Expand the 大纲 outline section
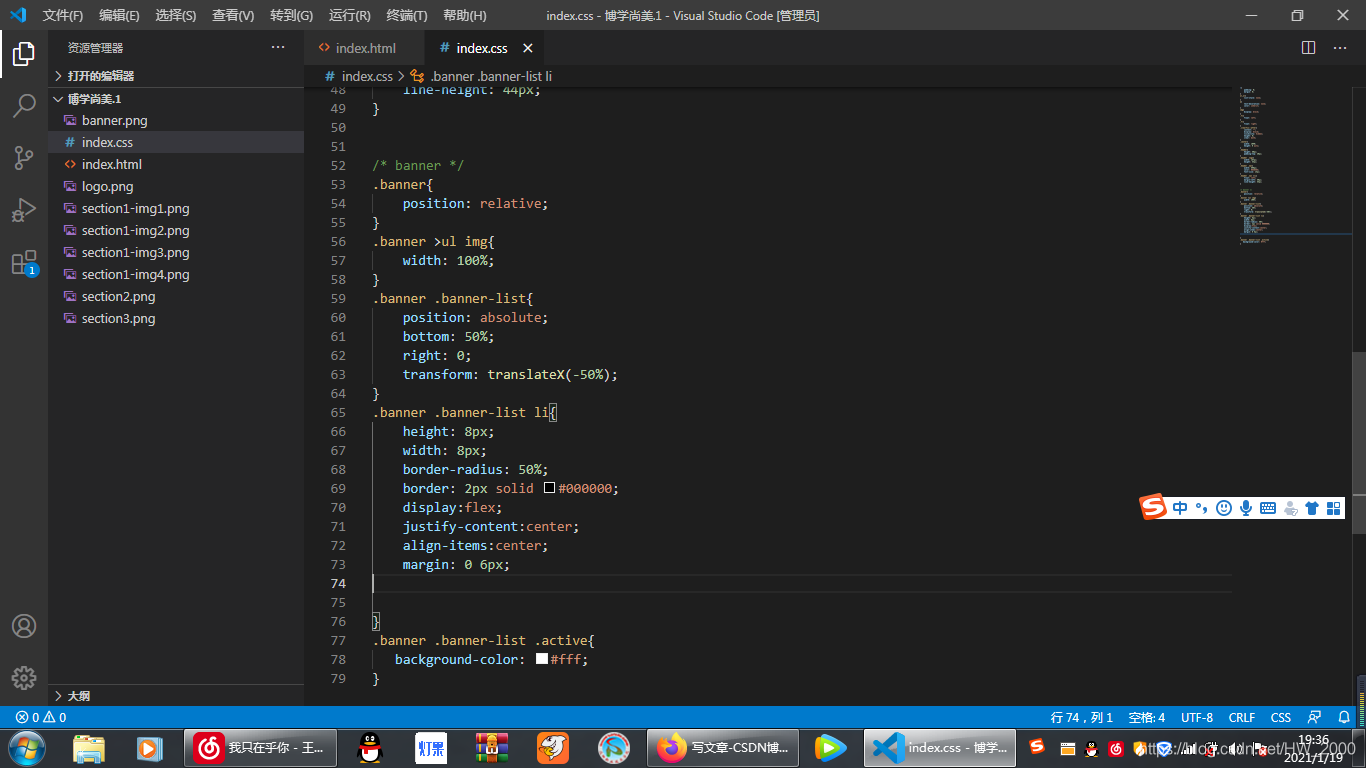The image size is (1366, 768). point(176,695)
